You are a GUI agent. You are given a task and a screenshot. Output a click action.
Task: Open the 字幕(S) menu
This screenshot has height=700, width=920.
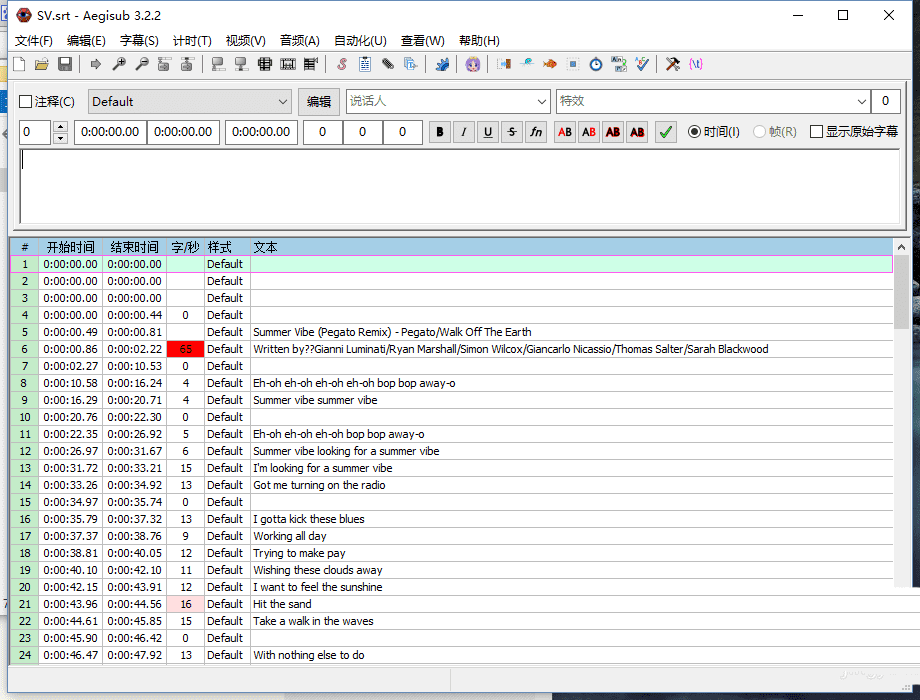pyautogui.click(x=139, y=40)
